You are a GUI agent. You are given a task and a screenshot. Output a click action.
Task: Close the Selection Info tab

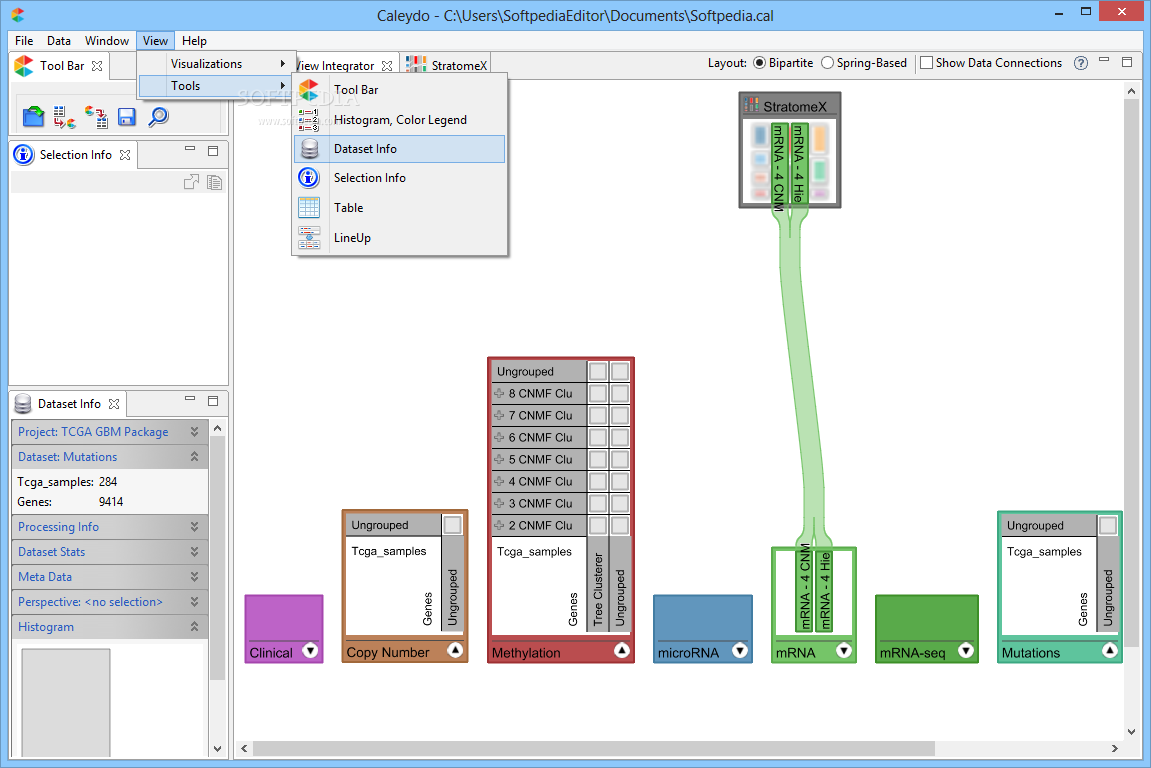(125, 155)
